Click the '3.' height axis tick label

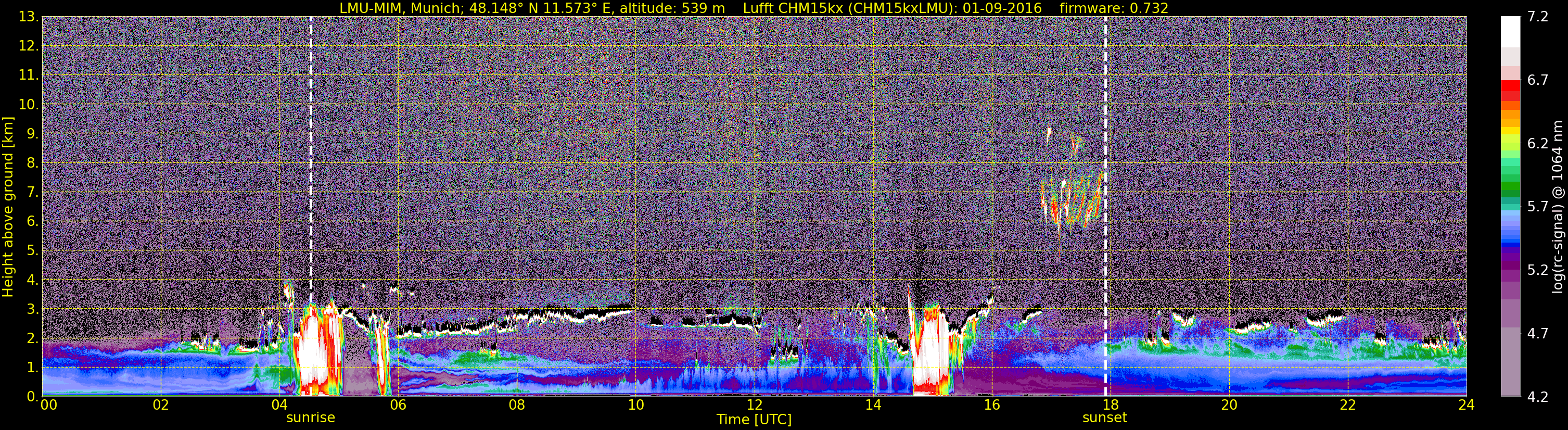tap(32, 309)
